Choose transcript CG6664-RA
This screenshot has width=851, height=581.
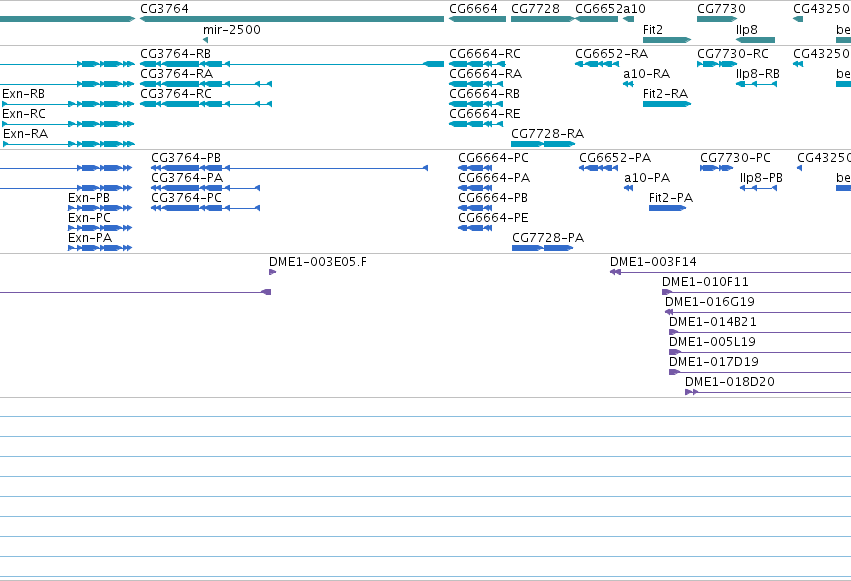[485, 74]
